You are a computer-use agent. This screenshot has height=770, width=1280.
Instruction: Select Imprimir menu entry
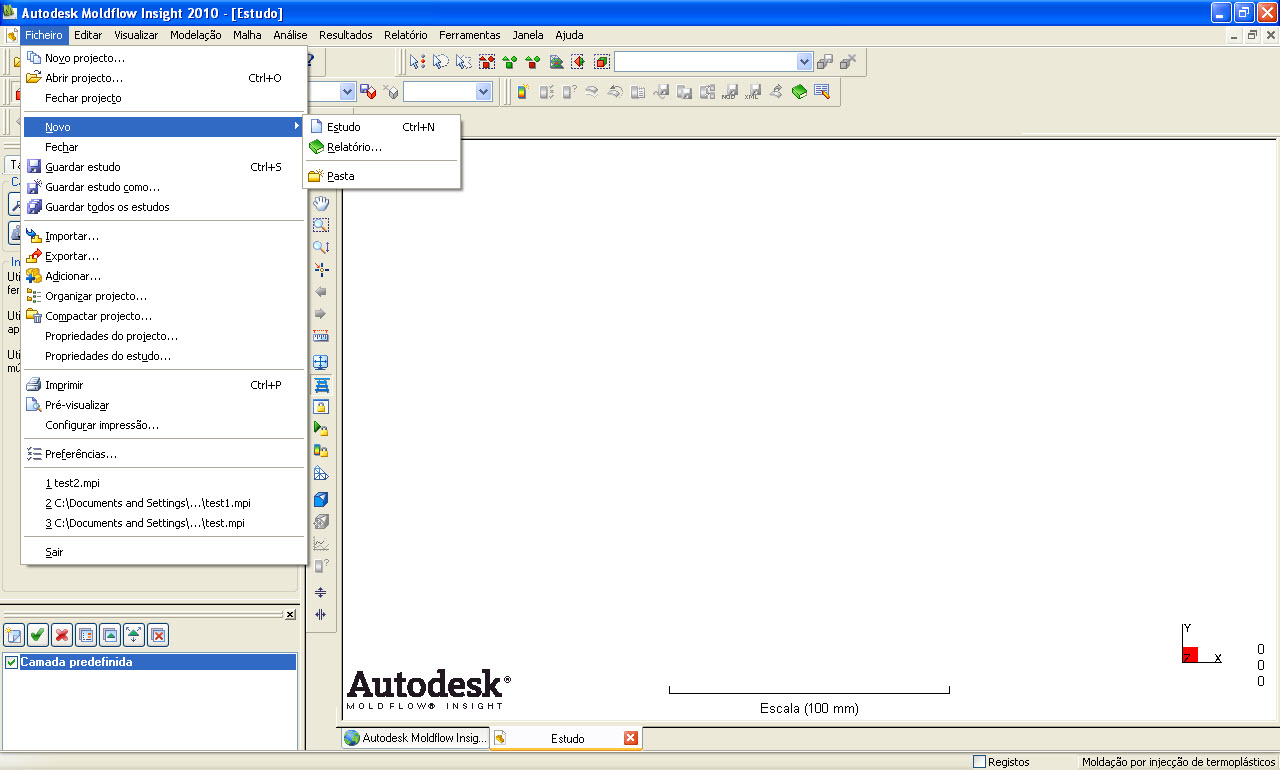tap(164, 385)
